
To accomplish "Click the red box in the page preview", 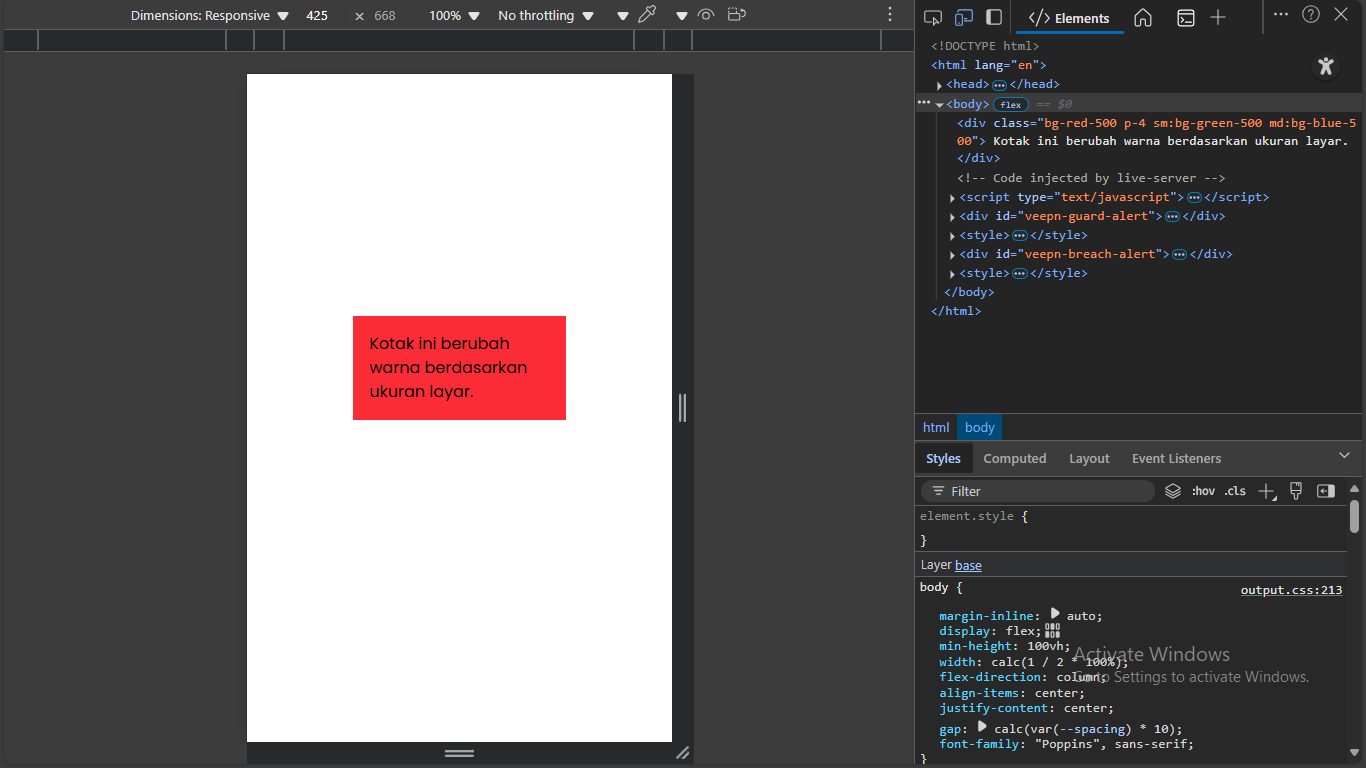I will tap(459, 368).
